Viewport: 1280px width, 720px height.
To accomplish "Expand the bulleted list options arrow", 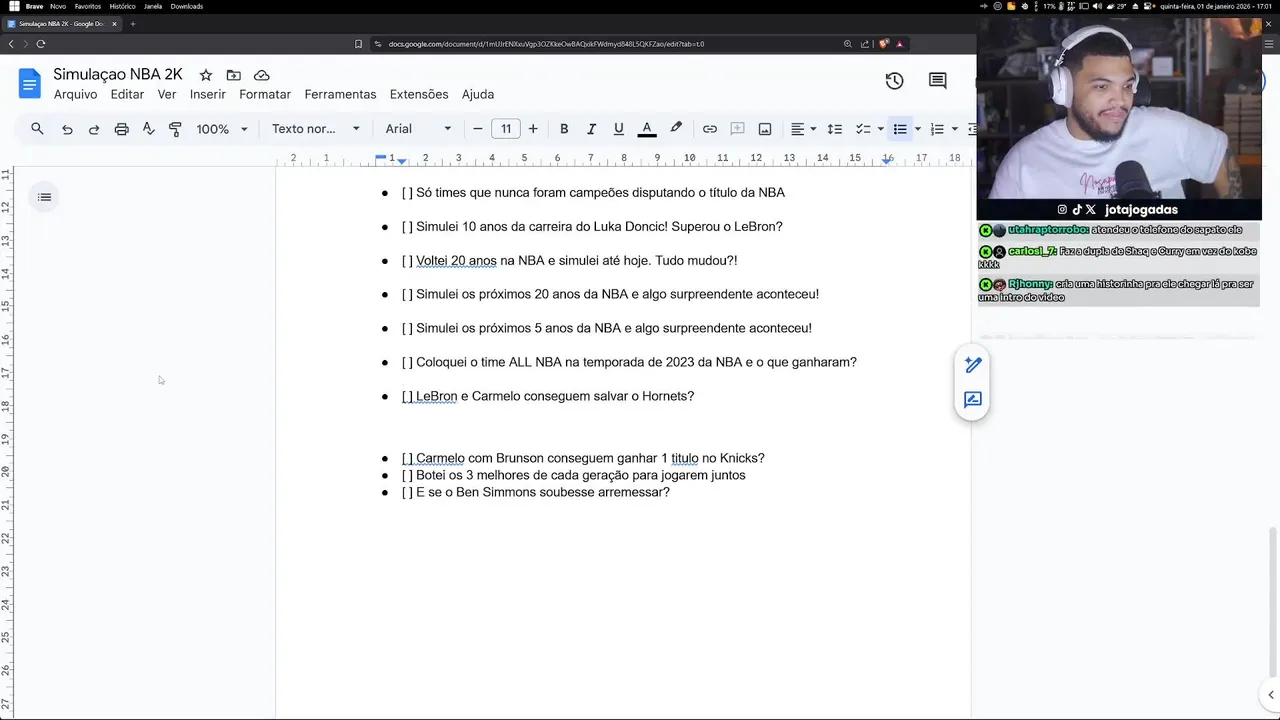I will [918, 129].
